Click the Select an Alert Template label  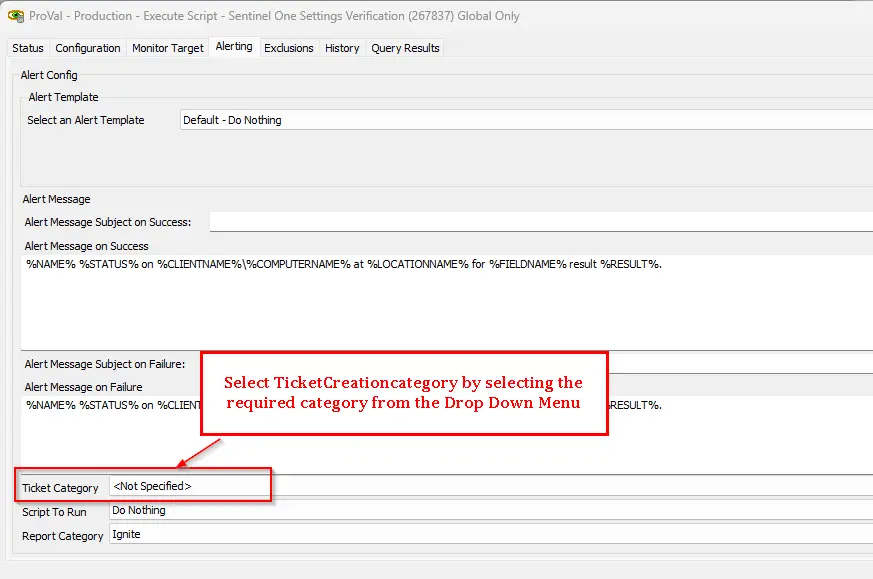tap(86, 120)
